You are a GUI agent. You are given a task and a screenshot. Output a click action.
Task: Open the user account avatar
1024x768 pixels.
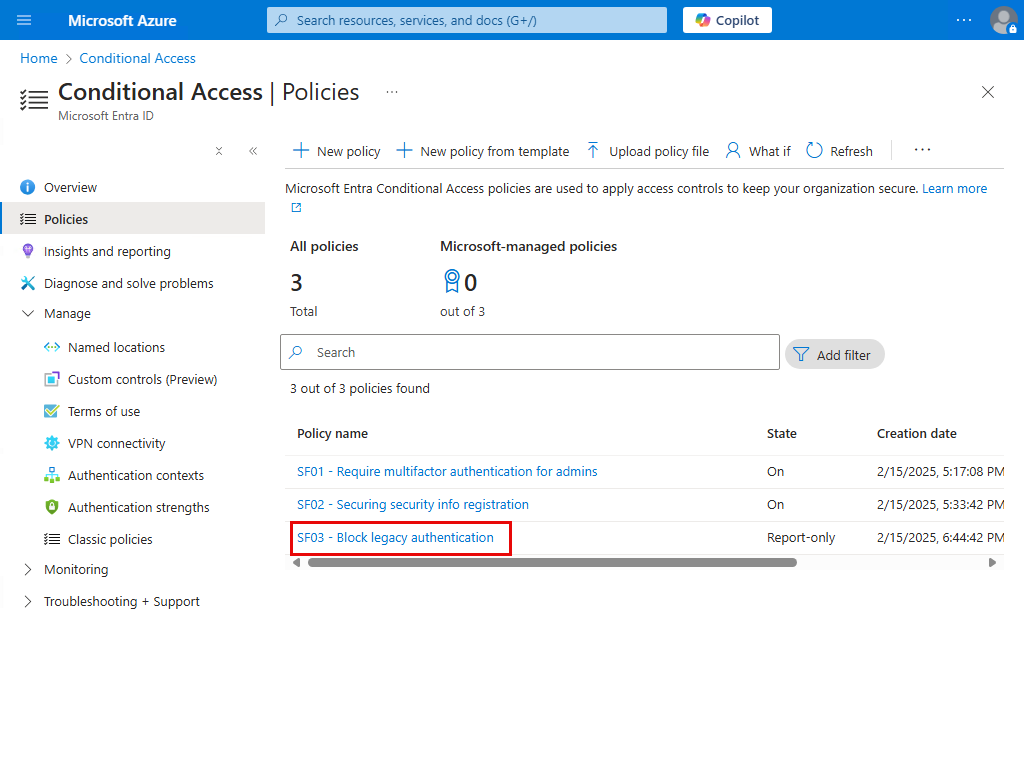pos(1003,20)
